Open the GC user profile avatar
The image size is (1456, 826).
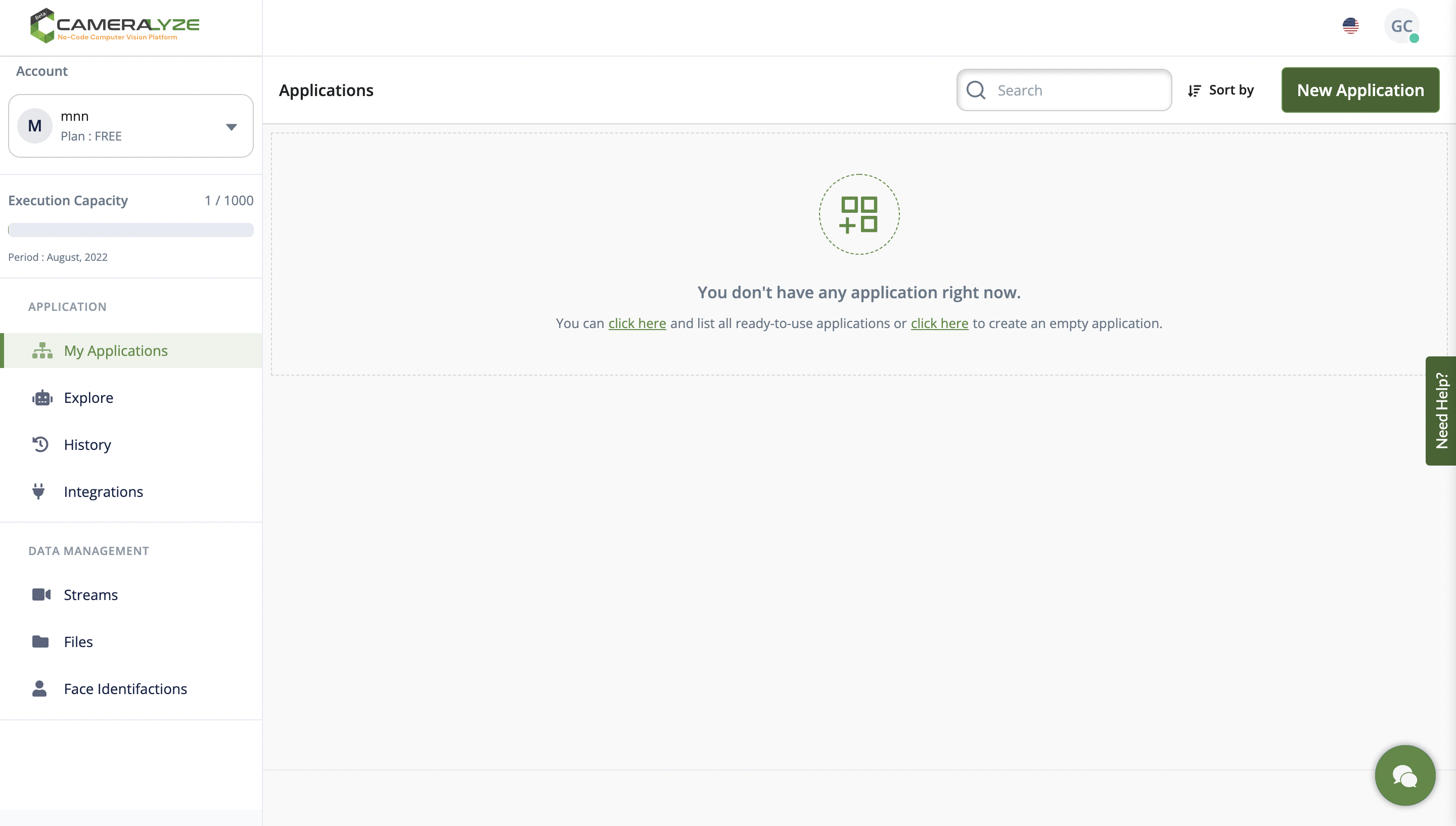(1401, 26)
